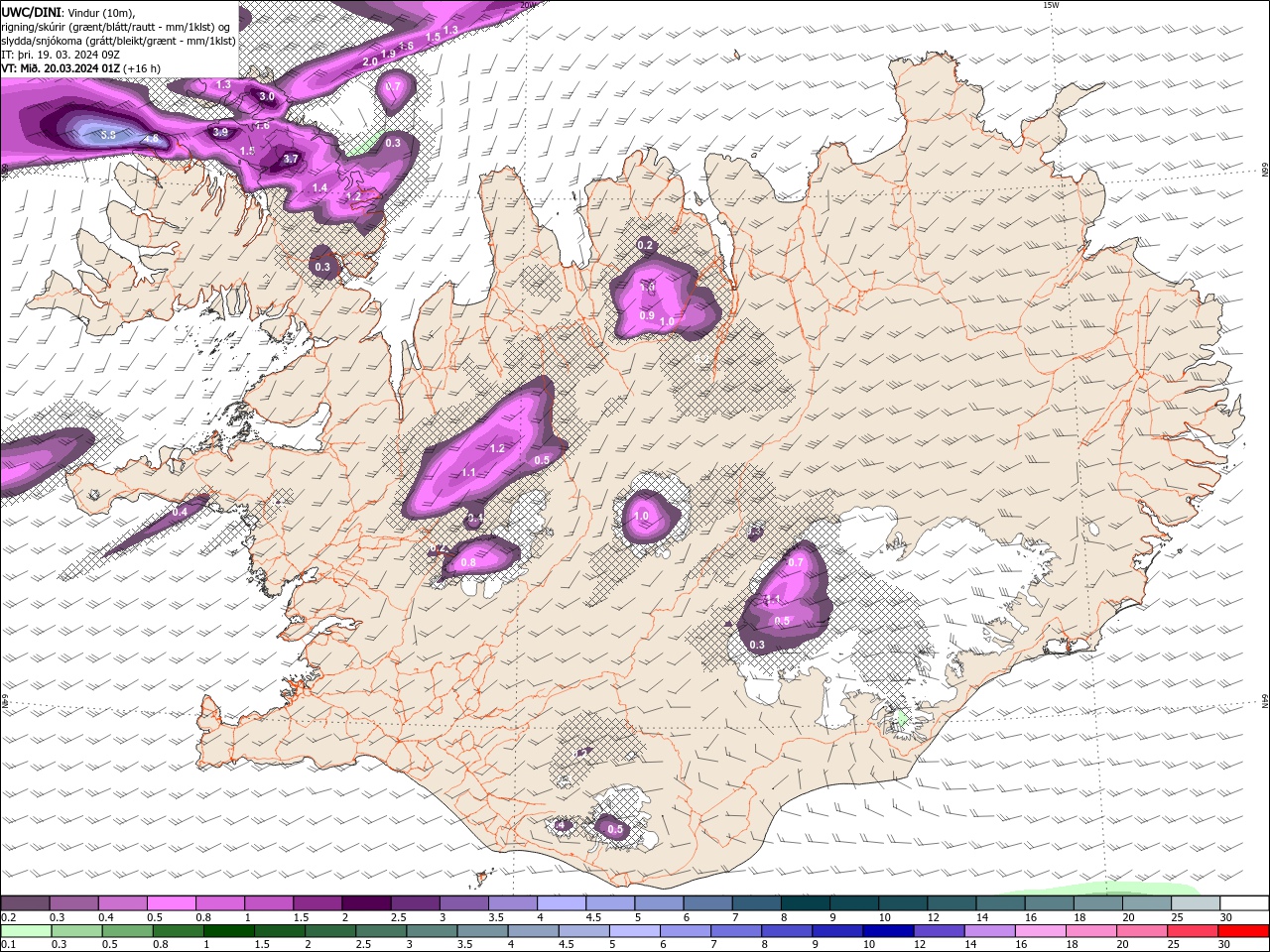Click the 'slydda/snjókoma' legend description line
The image size is (1270, 952).
click(118, 41)
